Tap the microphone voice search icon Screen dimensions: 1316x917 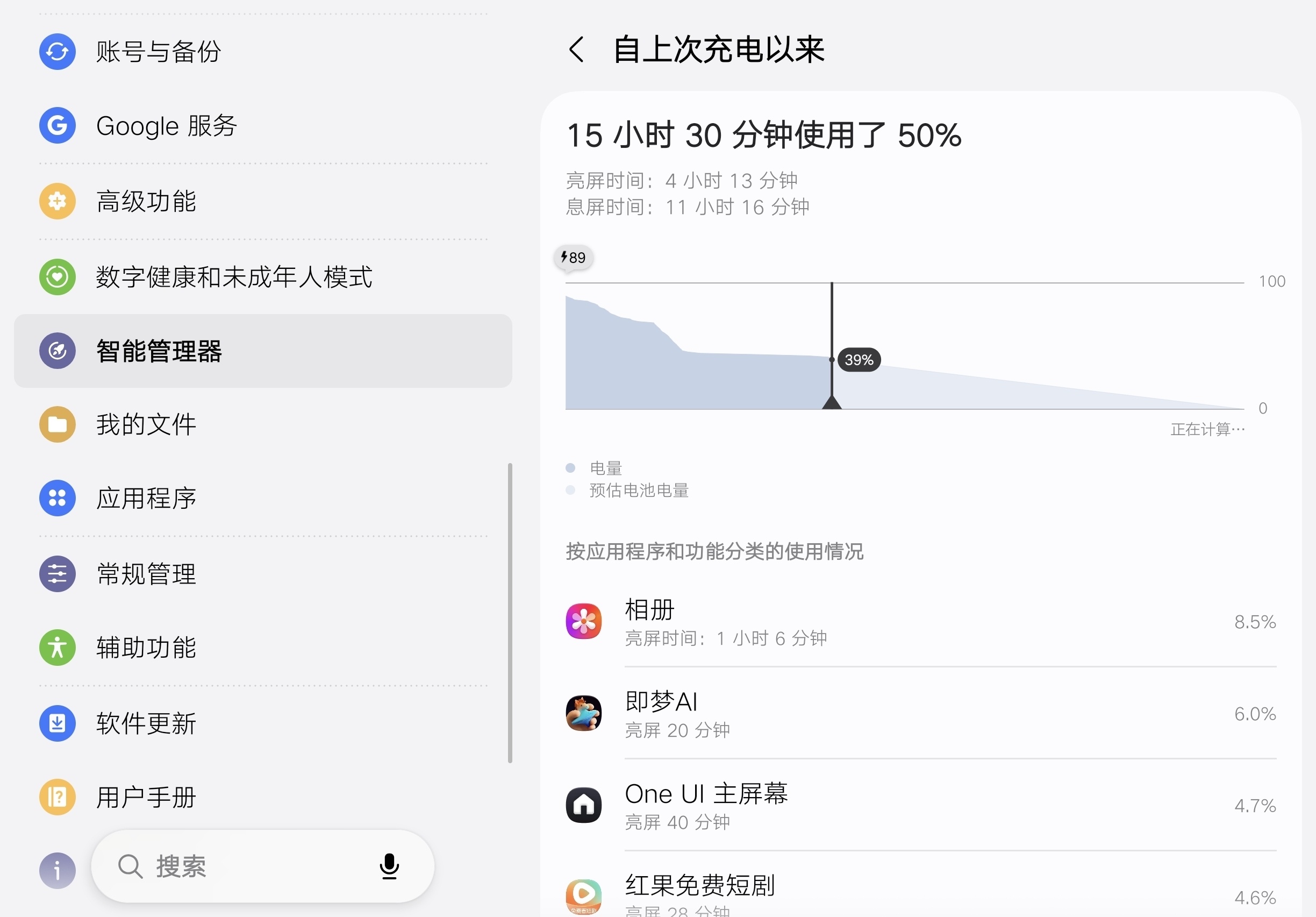(x=389, y=866)
